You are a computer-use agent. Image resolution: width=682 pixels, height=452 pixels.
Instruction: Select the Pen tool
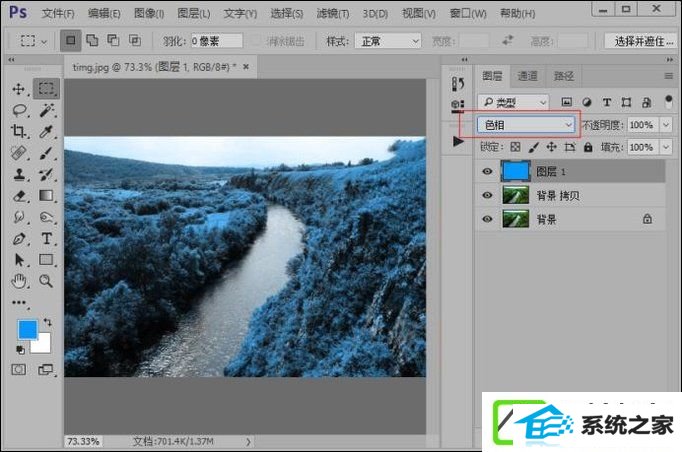coord(19,239)
